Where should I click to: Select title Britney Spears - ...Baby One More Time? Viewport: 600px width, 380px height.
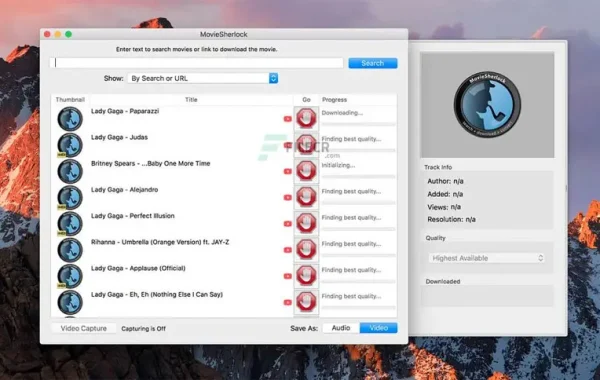coord(151,163)
